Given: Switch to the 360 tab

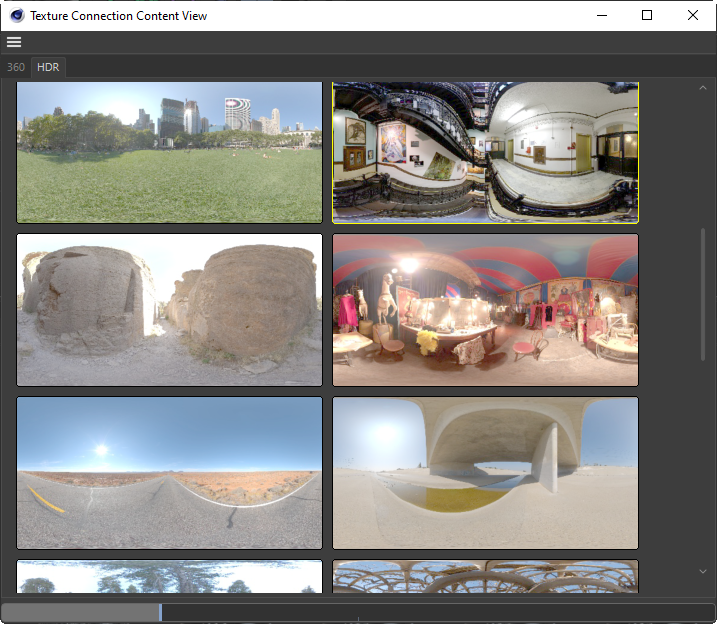Looking at the screenshot, I should click(x=16, y=67).
